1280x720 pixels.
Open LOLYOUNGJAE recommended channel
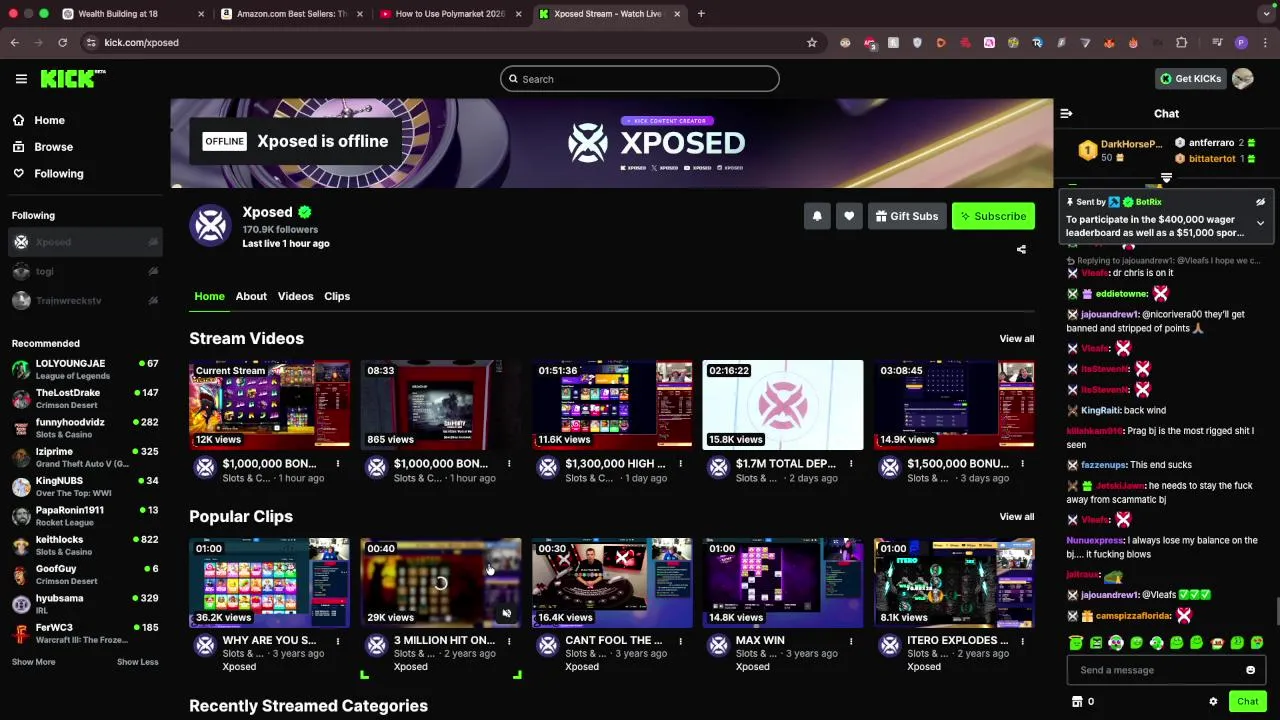pos(85,369)
